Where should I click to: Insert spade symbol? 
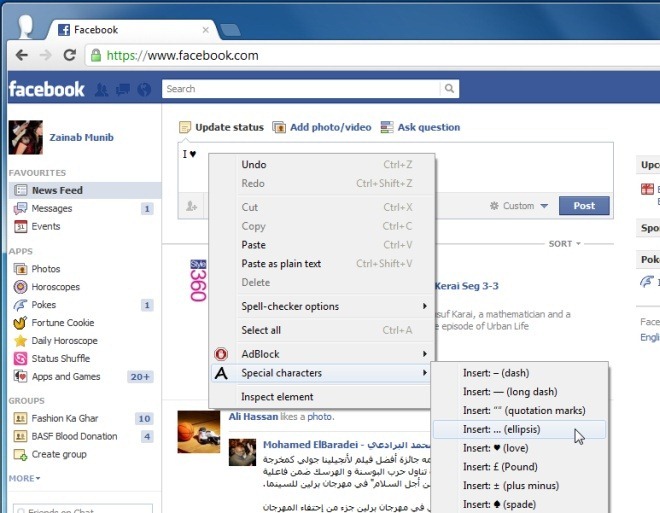tap(519, 504)
